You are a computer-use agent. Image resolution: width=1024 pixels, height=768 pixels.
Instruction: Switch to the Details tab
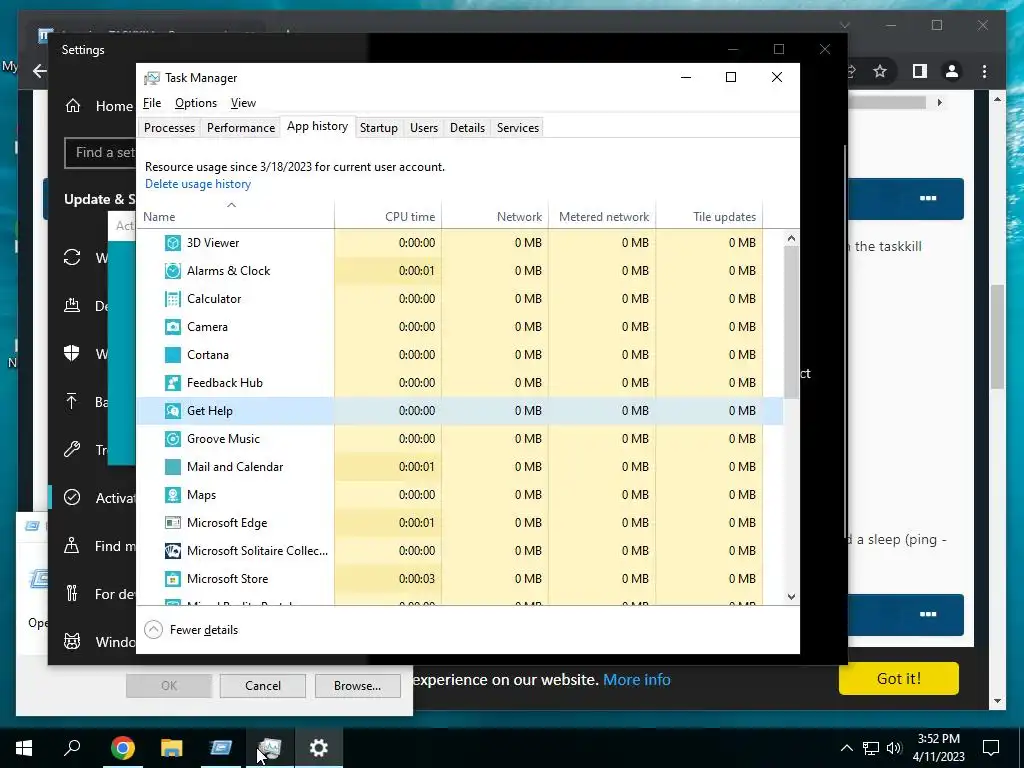(x=468, y=128)
